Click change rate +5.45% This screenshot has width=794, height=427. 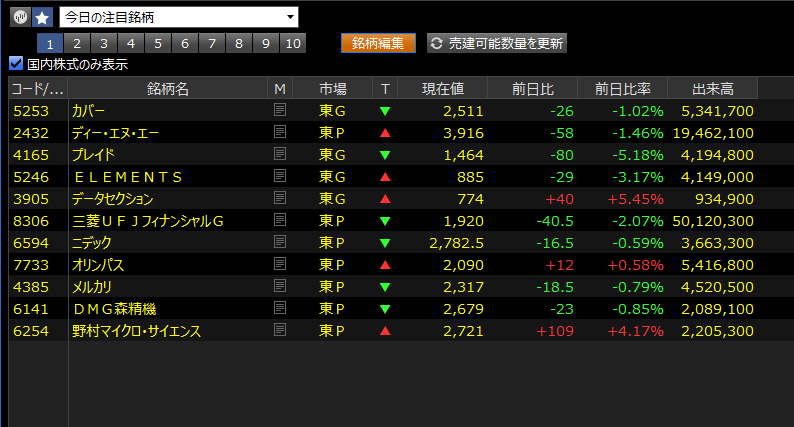636,199
